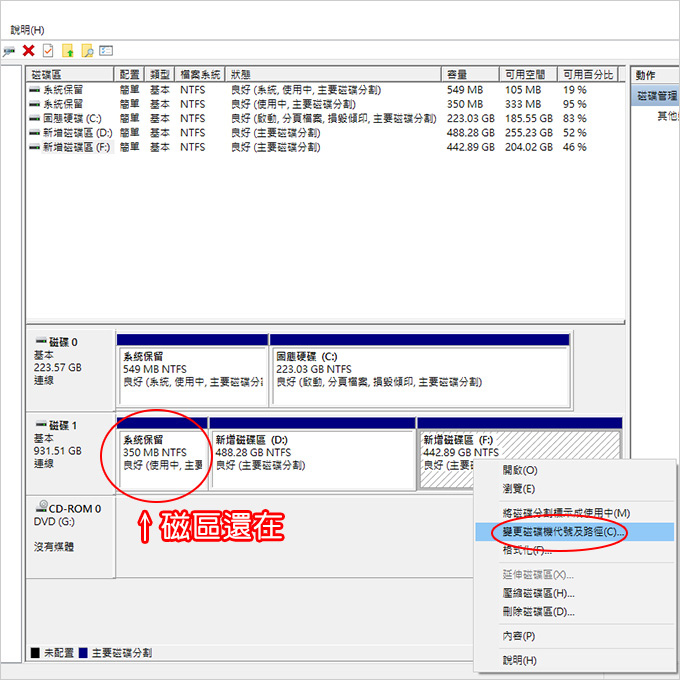
Task: Sort by the 可用百分比 column header
Action: click(x=588, y=75)
